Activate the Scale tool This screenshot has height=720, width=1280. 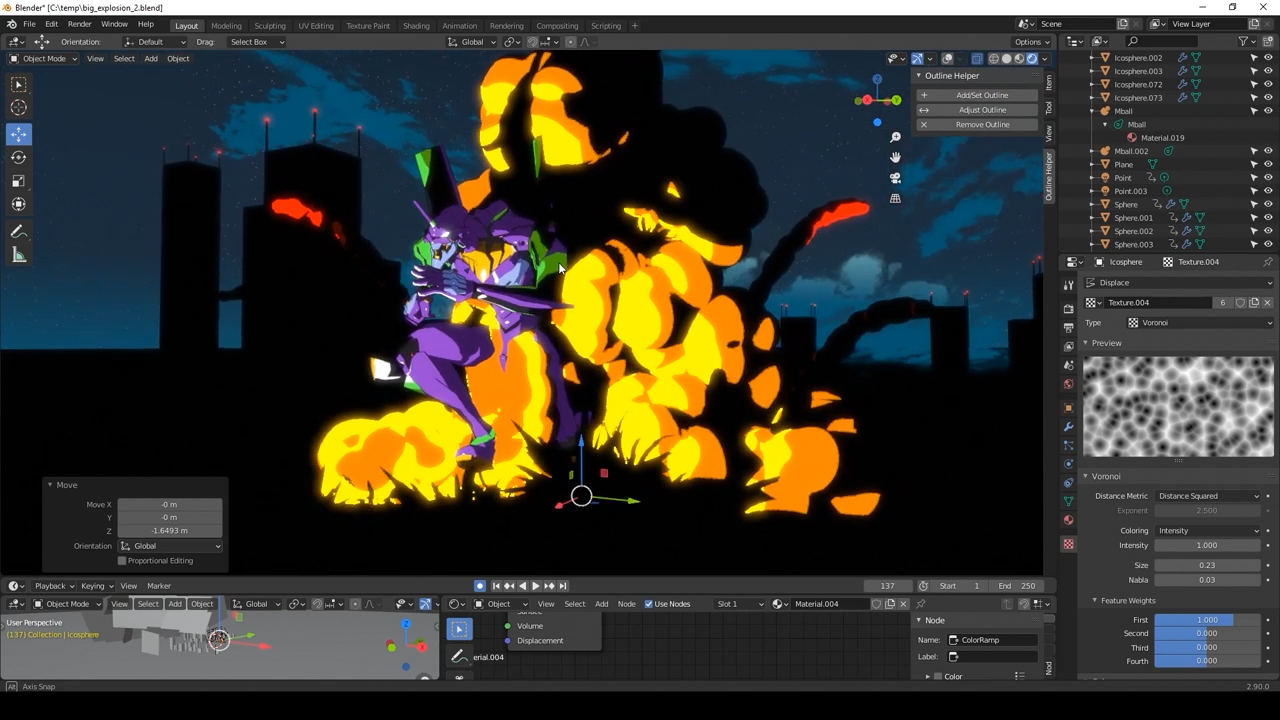(x=19, y=181)
